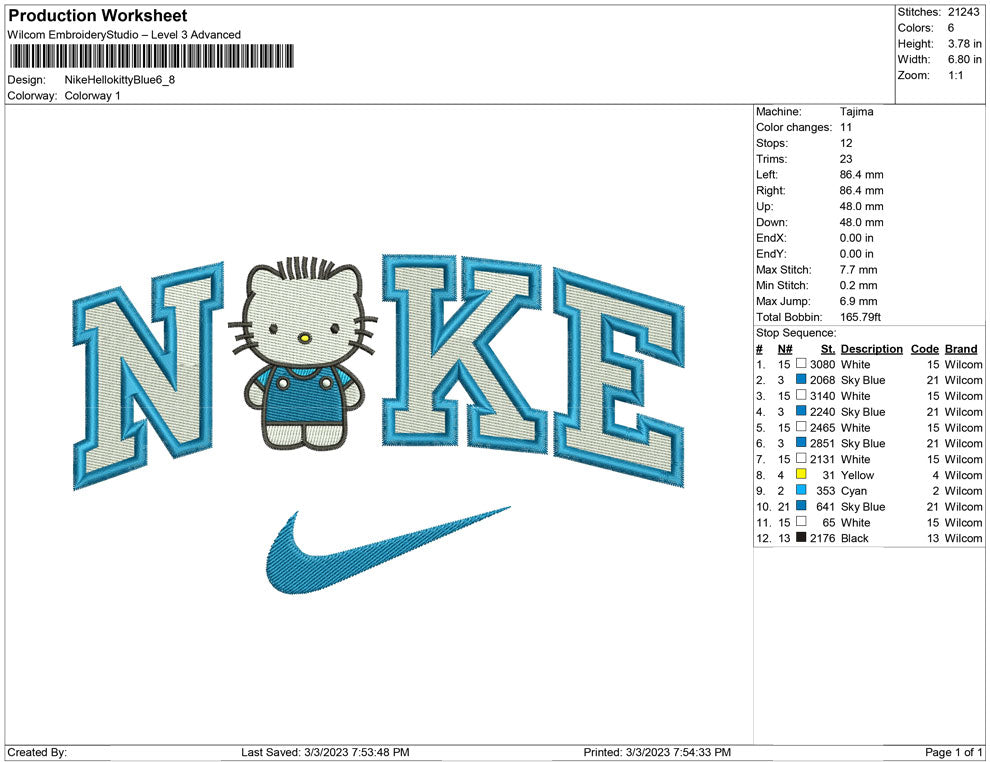Click the Max Jump 6.9 mm value
The width and height of the screenshot is (990, 762).
pos(858,301)
